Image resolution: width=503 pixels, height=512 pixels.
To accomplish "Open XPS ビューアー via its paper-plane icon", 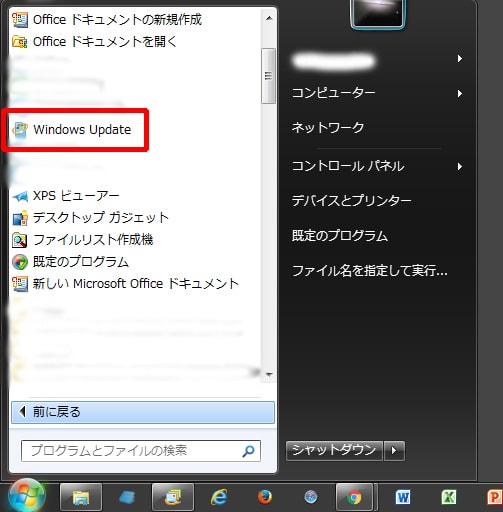I will point(20,196).
